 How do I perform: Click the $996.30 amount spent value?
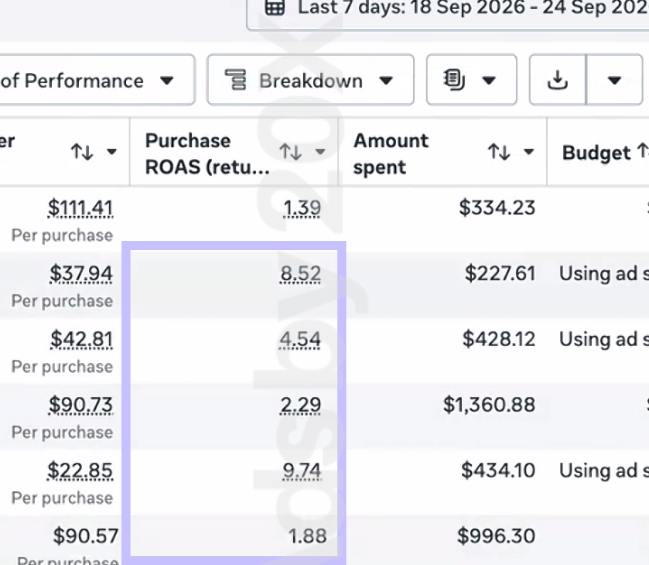496,536
